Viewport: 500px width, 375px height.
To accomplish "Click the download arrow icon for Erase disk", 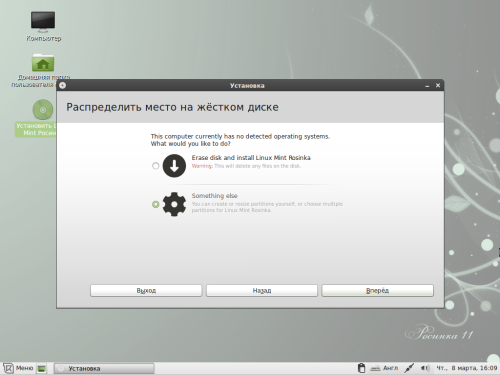I will point(174,166).
